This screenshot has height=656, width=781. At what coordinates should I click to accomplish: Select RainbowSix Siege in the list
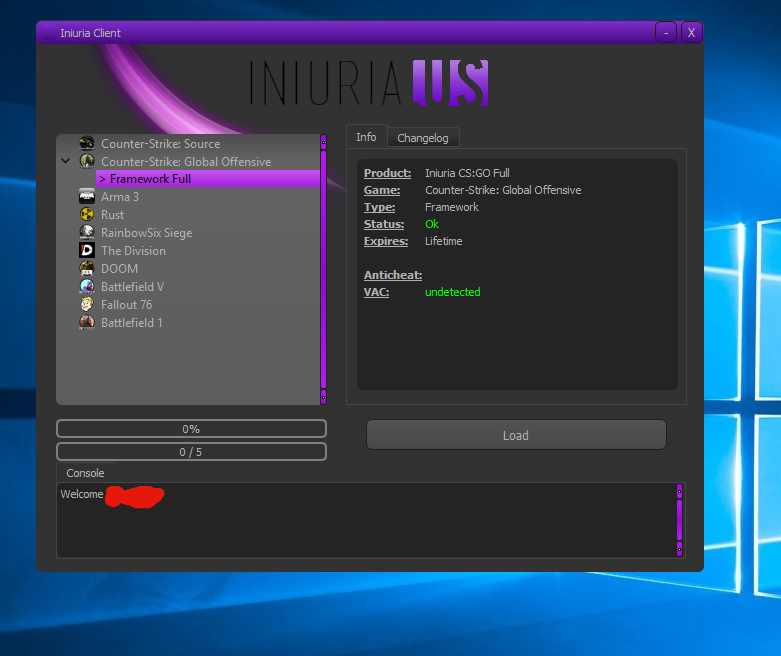146,233
